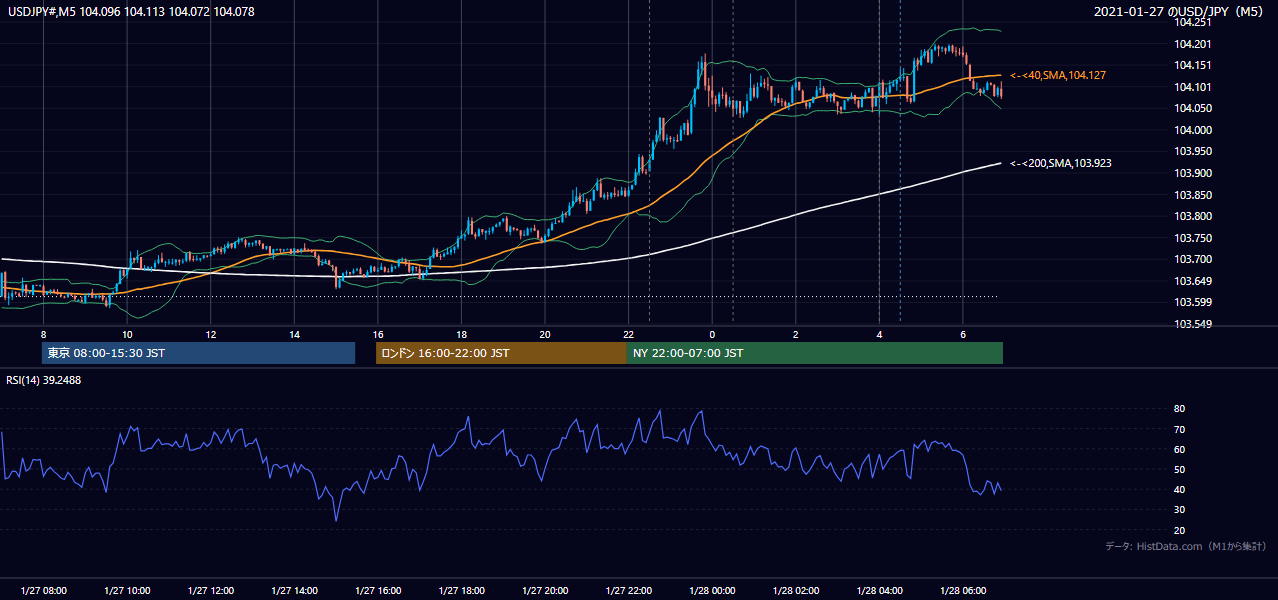The image size is (1278, 600).
Task: Click the 103.900 price axis label
Action: click(x=1192, y=173)
